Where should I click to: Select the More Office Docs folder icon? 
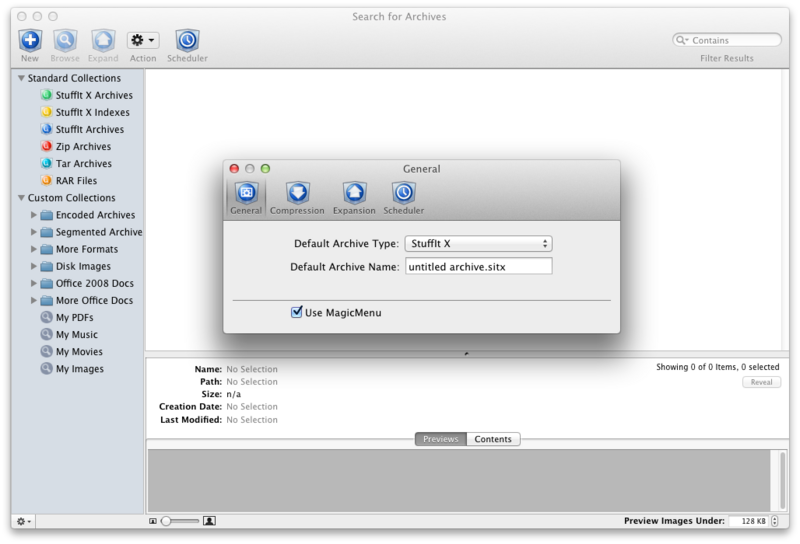click(x=46, y=301)
